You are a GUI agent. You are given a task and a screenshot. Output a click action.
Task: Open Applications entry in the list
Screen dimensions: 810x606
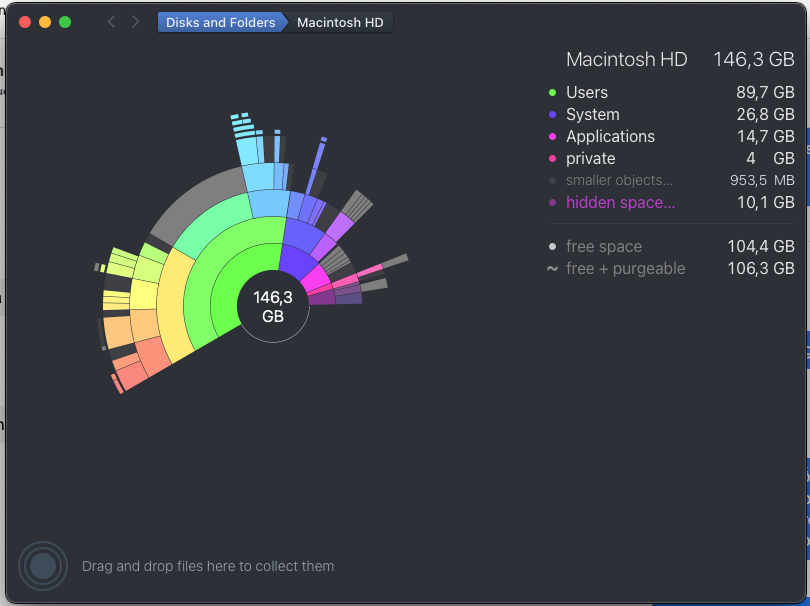pyautogui.click(x=671, y=136)
